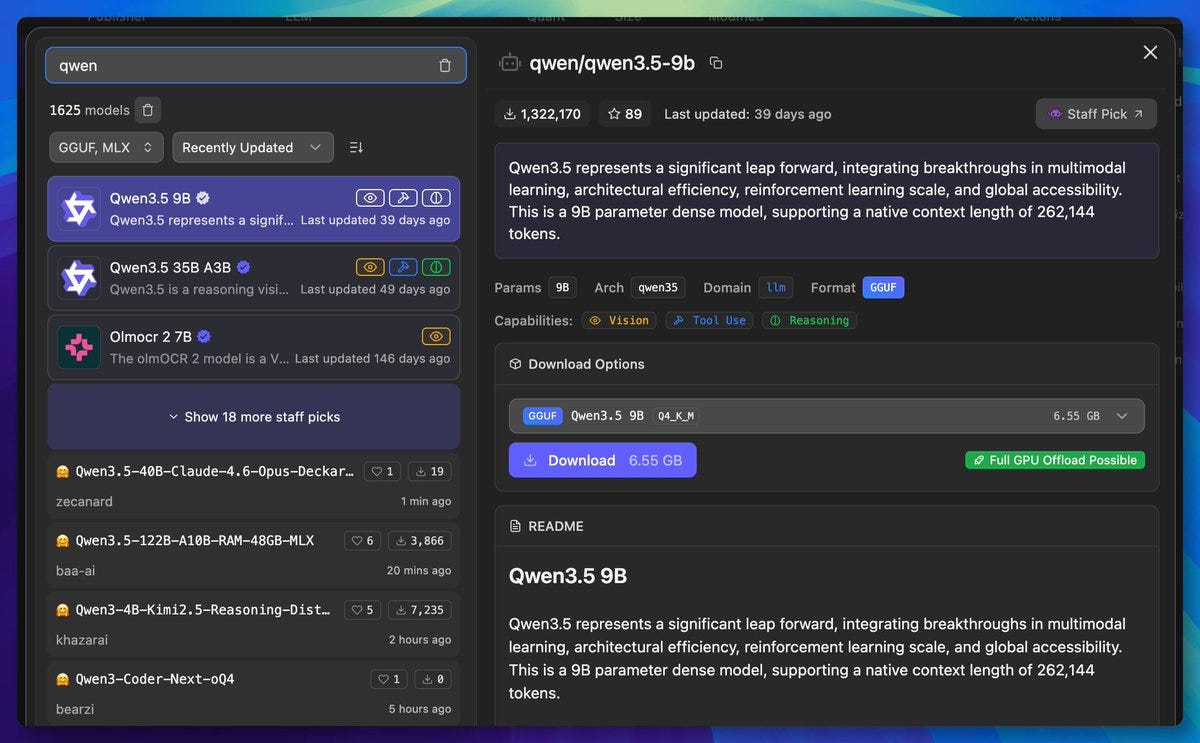This screenshot has height=743, width=1200.
Task: Click likes 5 badge on Qwen3-4B-Kimi2.5 result
Action: 363,609
